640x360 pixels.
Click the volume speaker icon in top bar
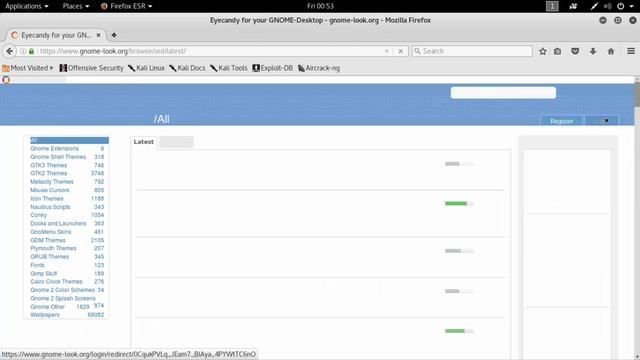(607, 6)
